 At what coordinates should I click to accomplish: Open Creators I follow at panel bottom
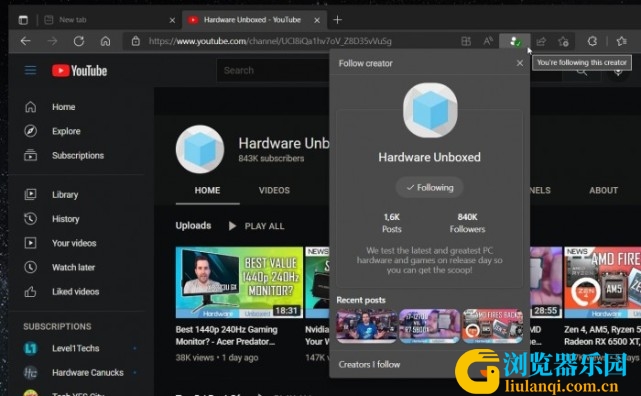coord(369,365)
